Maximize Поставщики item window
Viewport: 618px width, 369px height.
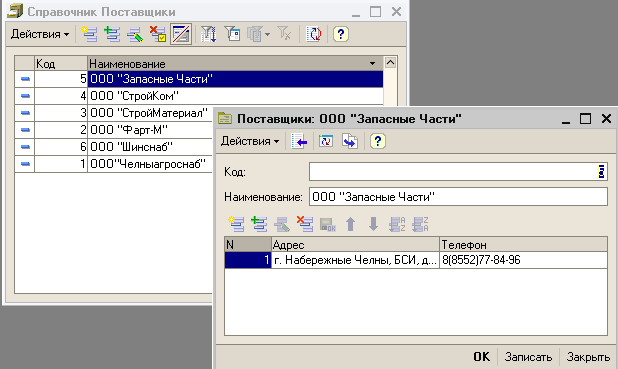pos(586,119)
